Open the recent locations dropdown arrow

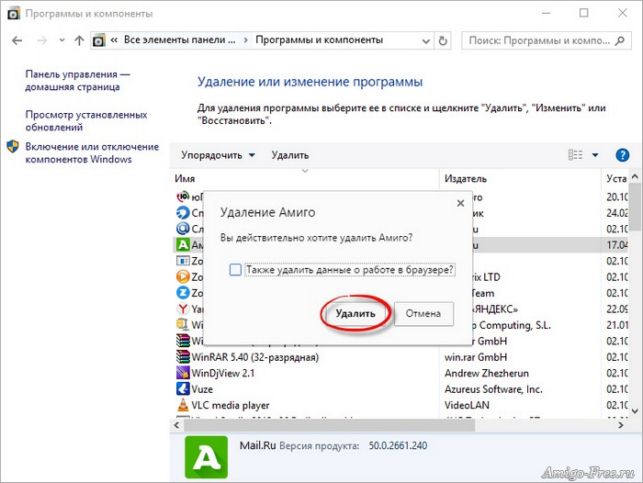pyautogui.click(x=62, y=41)
